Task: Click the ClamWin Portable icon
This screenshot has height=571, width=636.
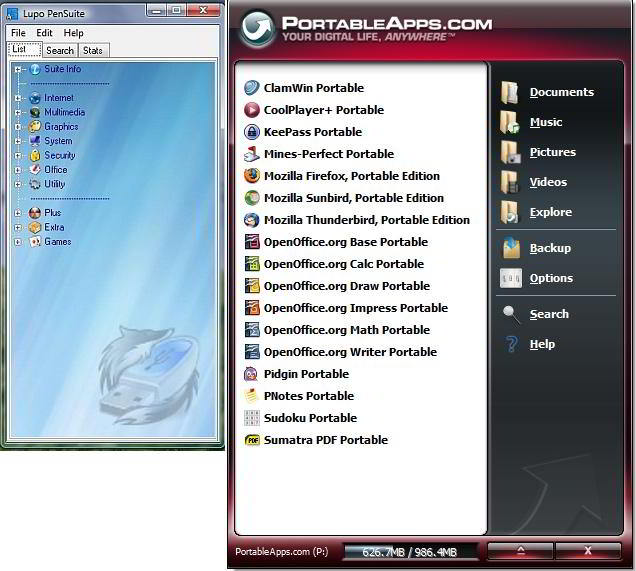Action: pos(251,88)
